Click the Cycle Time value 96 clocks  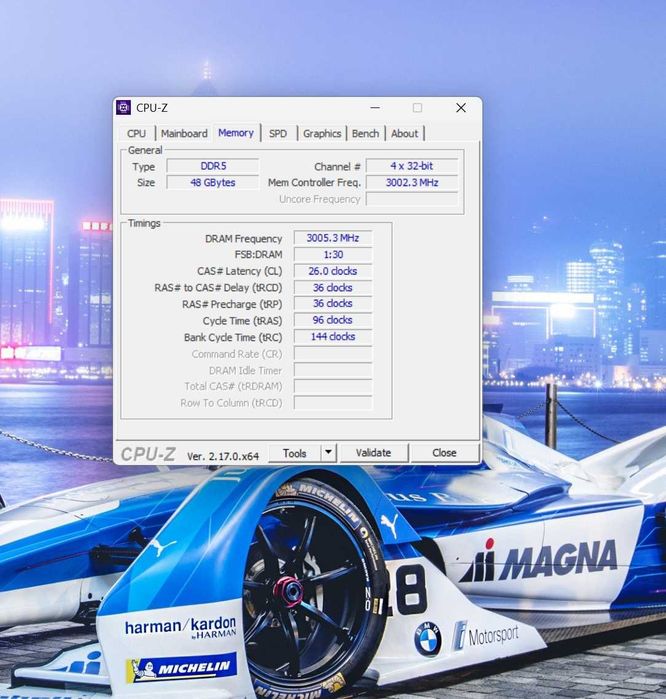pyautogui.click(x=333, y=320)
